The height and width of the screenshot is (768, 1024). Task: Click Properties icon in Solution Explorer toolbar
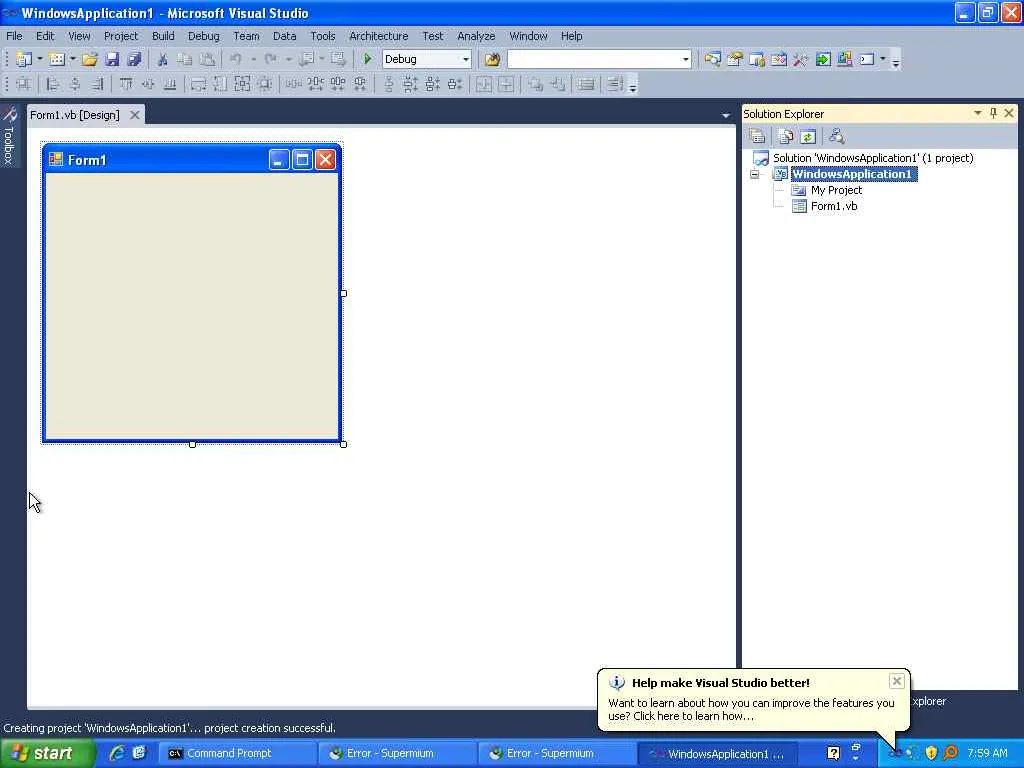[757, 136]
